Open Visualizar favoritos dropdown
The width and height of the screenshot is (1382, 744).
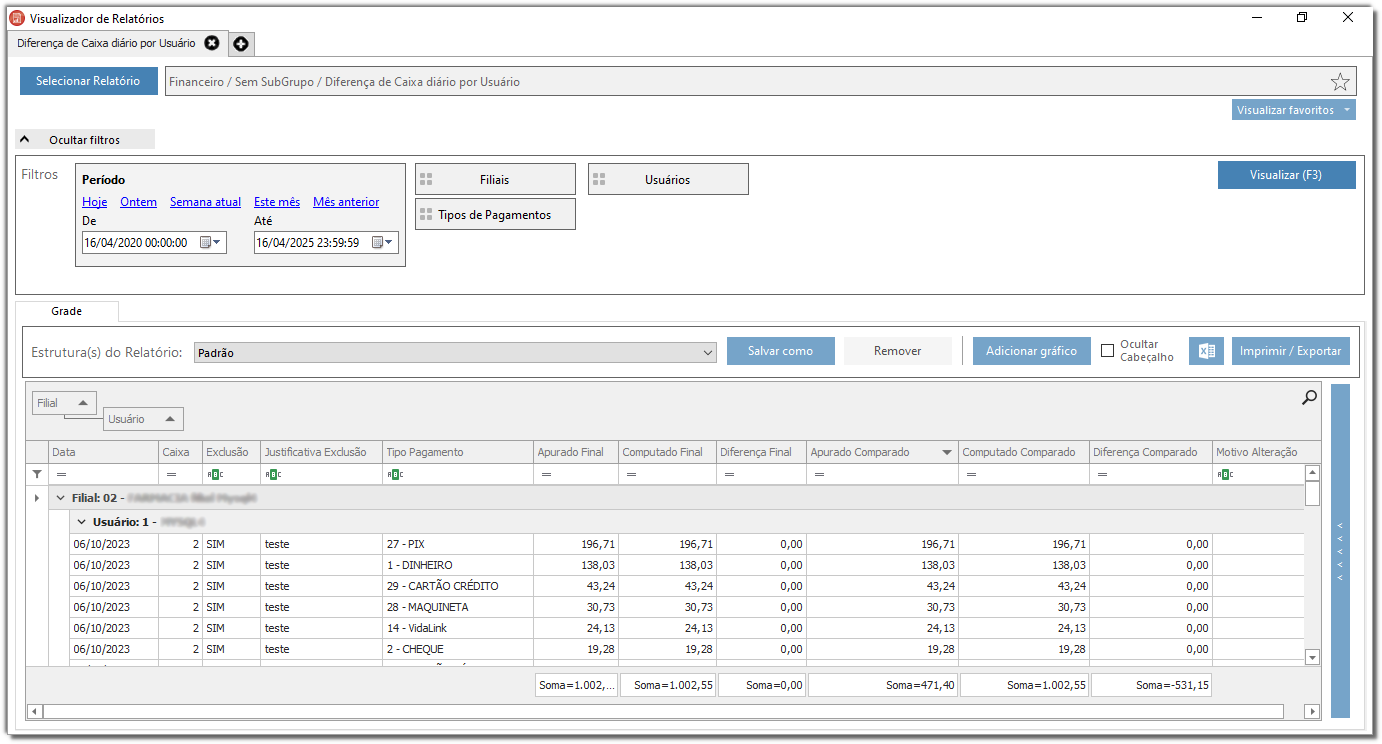1294,110
